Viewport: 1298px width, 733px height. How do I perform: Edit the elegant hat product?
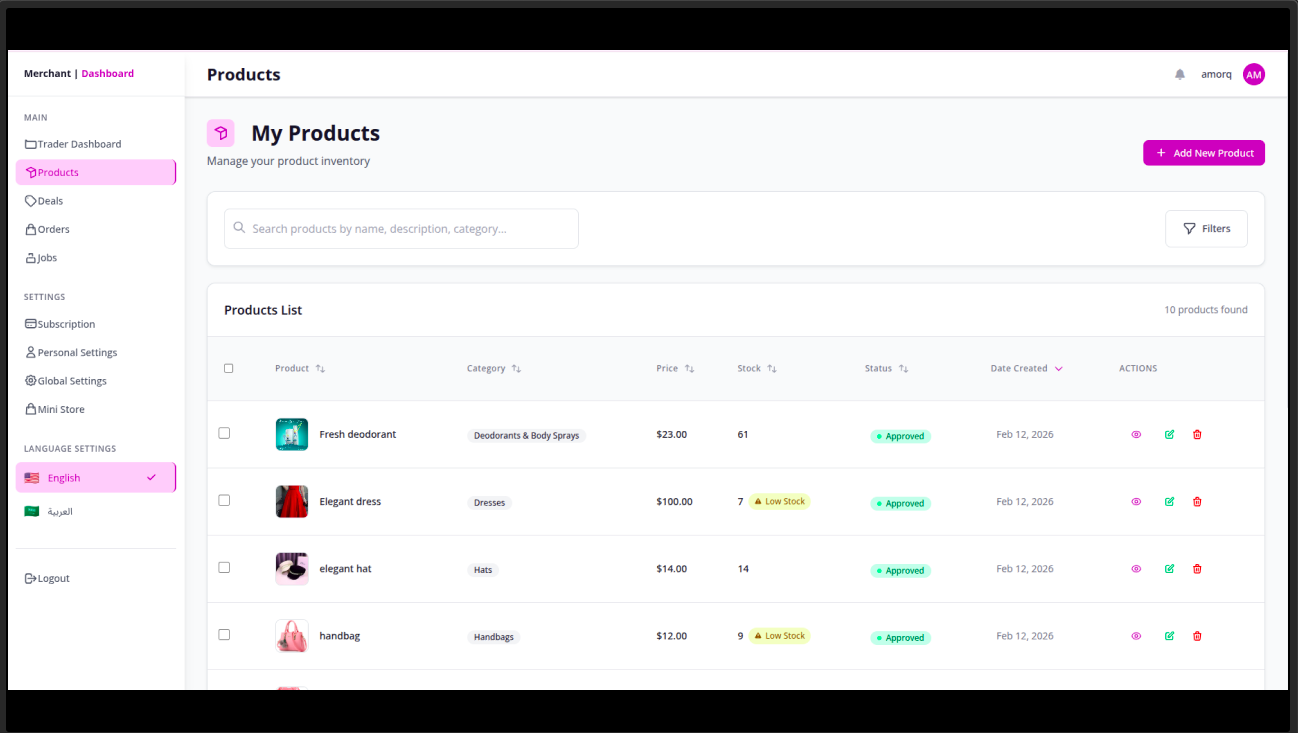(x=1169, y=568)
